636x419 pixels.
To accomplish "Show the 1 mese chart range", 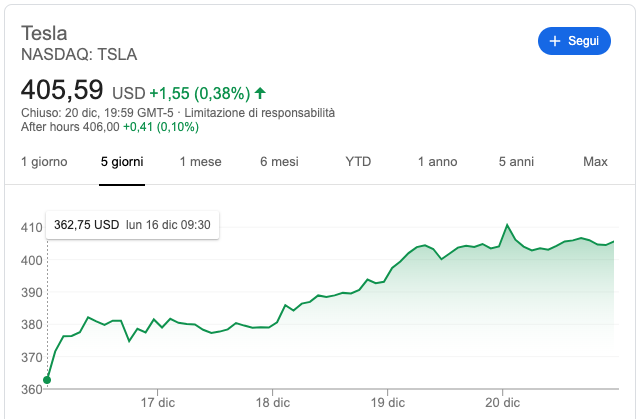I will click(x=200, y=161).
